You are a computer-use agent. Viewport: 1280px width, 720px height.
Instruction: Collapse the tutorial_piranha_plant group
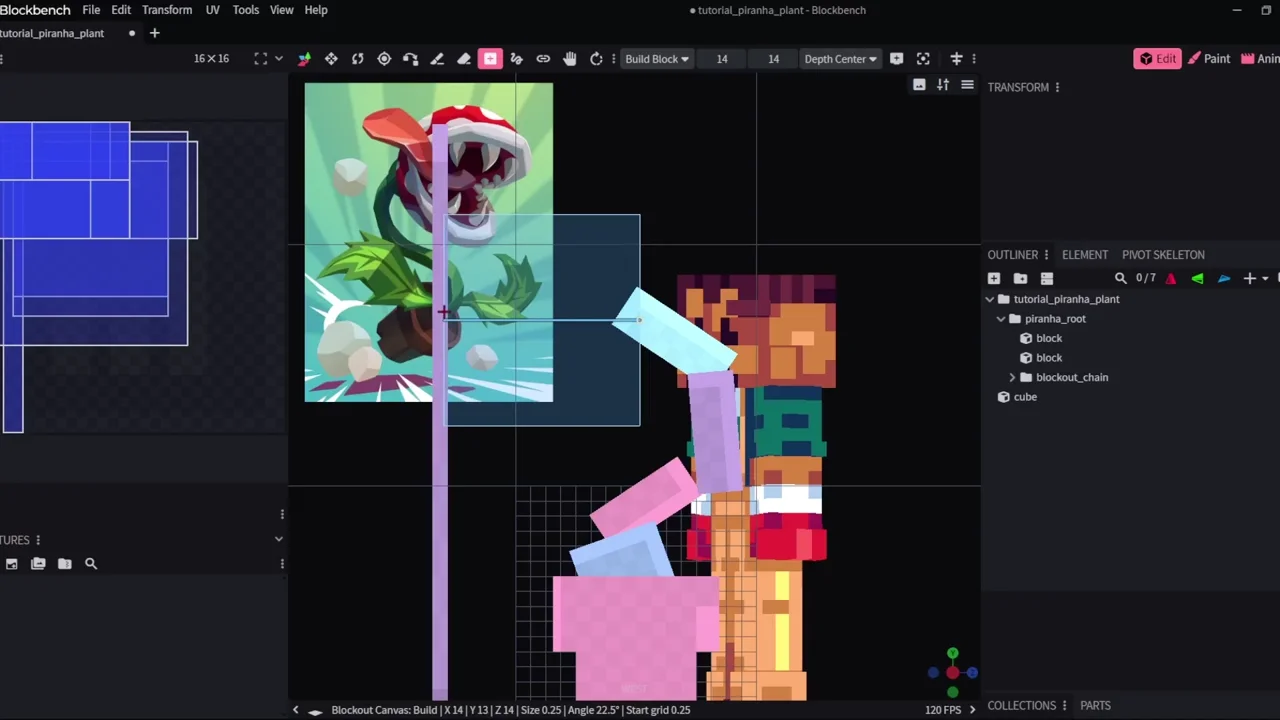990,299
